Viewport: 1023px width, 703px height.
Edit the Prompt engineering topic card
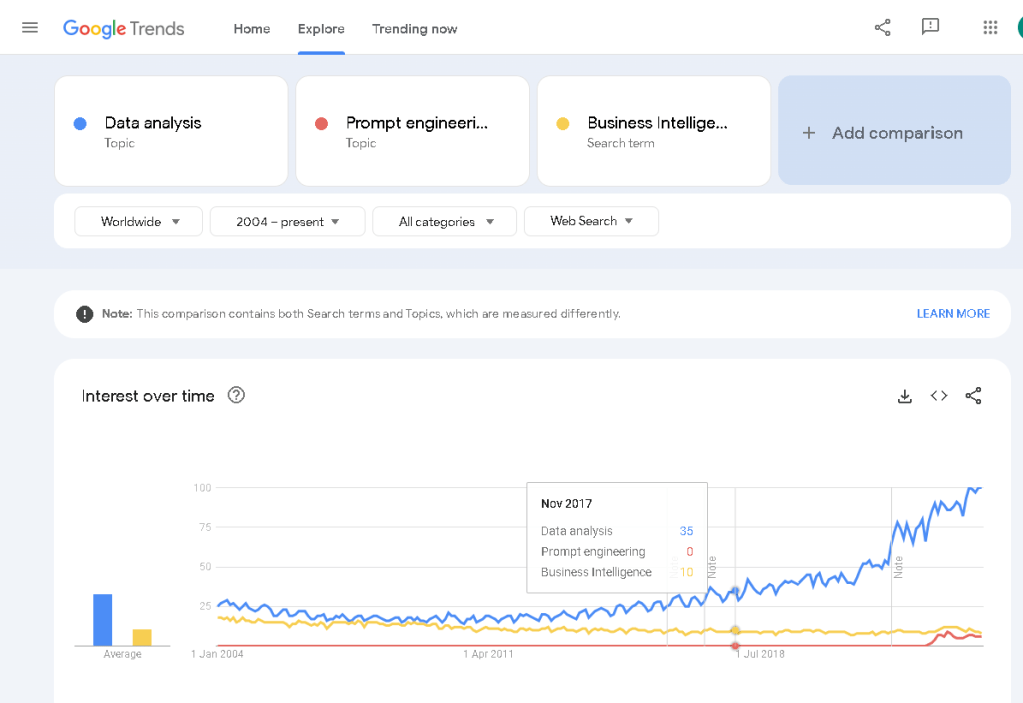click(x=412, y=131)
